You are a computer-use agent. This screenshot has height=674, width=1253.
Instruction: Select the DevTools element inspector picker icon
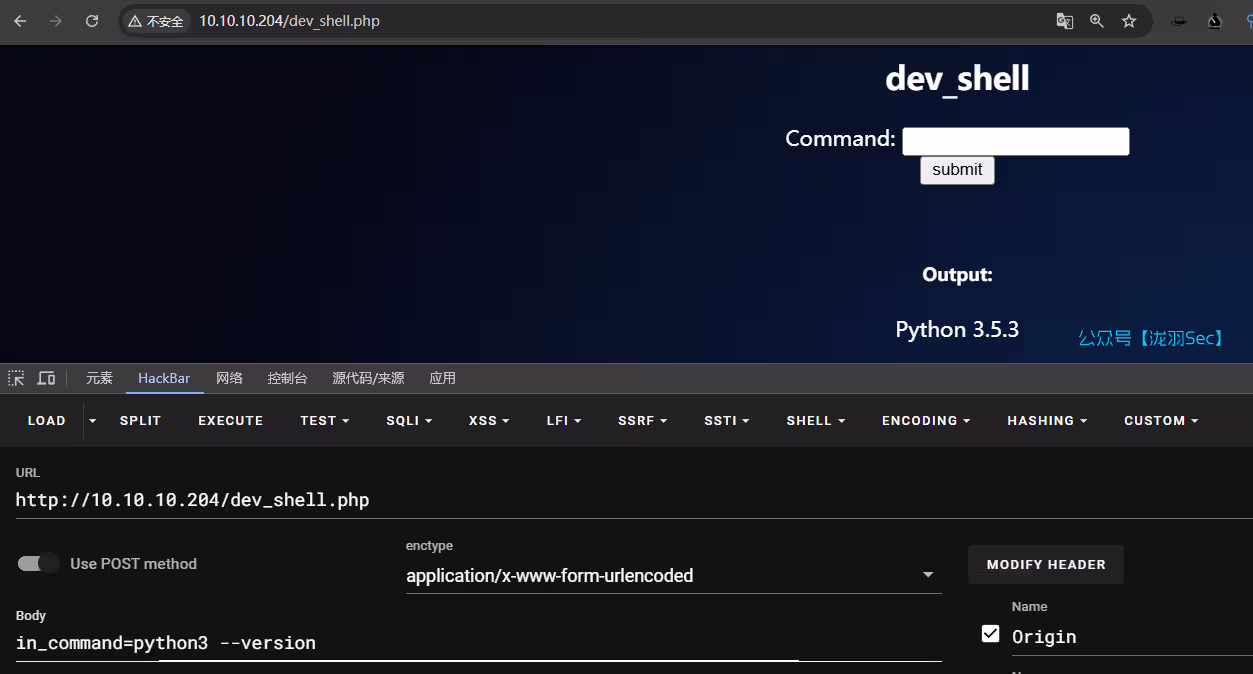(x=16, y=378)
